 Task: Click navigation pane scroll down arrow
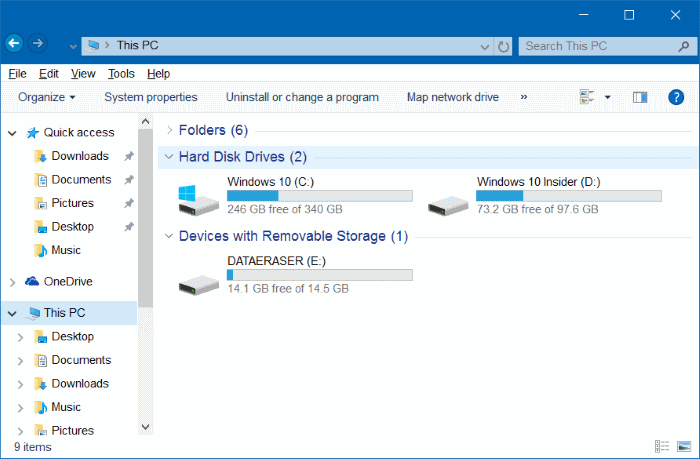145,427
